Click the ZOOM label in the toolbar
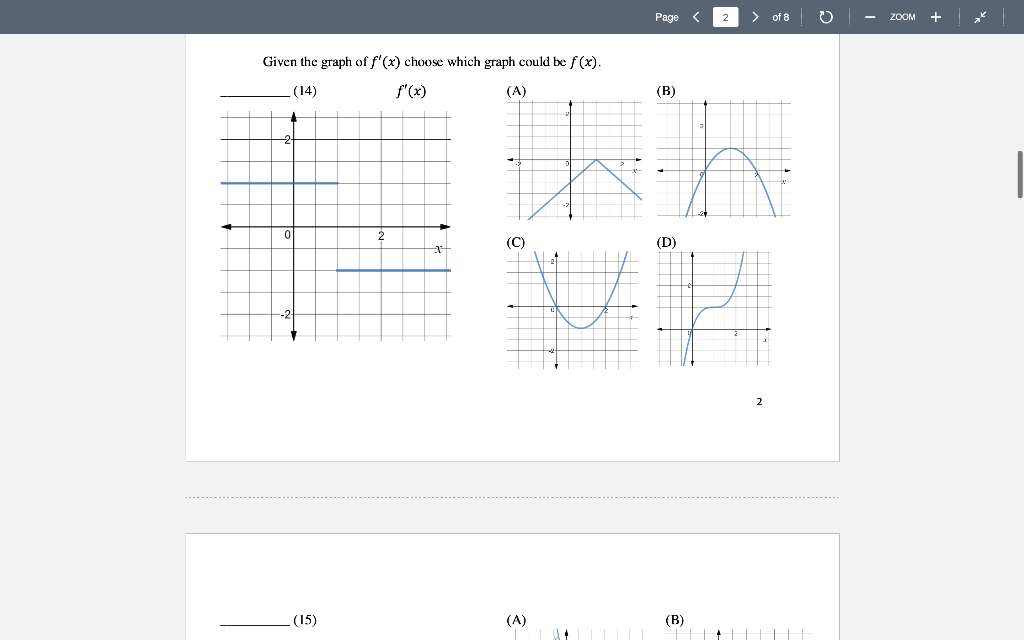This screenshot has width=1024, height=640. [901, 16]
